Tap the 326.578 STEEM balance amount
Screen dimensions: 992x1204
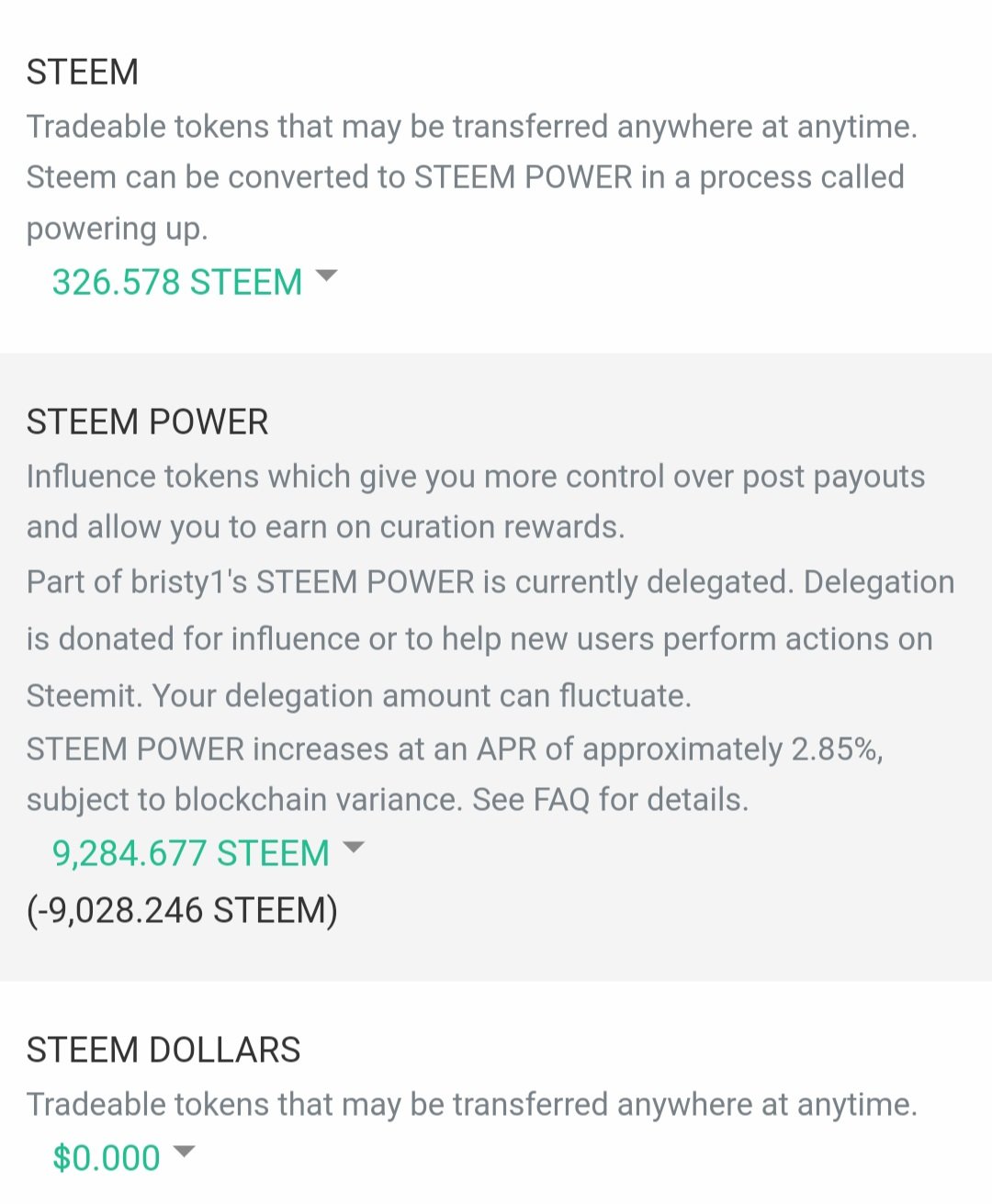pos(176,282)
